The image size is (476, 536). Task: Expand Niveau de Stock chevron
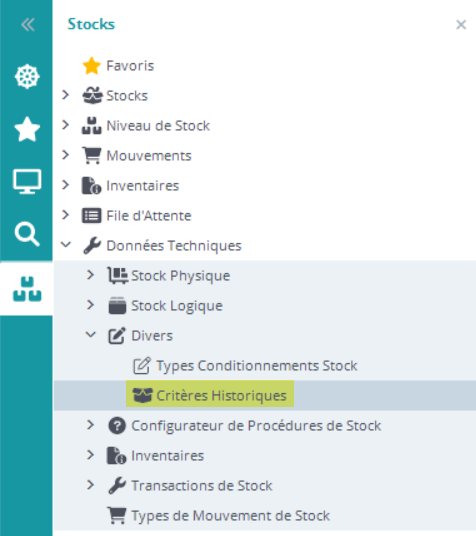(65, 125)
